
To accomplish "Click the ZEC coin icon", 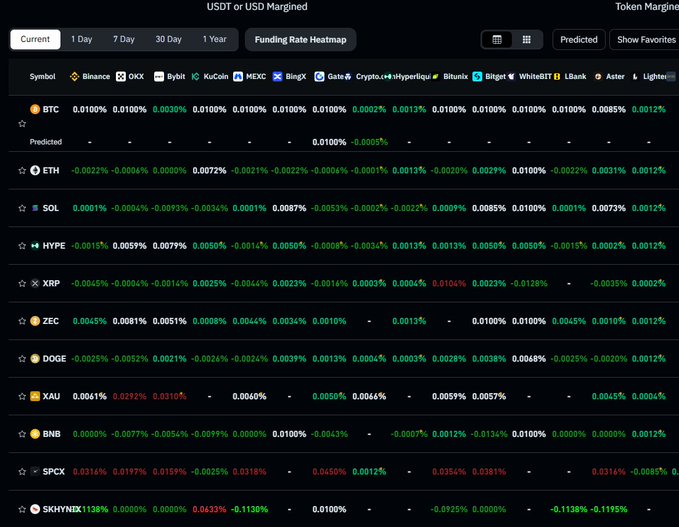I will coord(35,321).
